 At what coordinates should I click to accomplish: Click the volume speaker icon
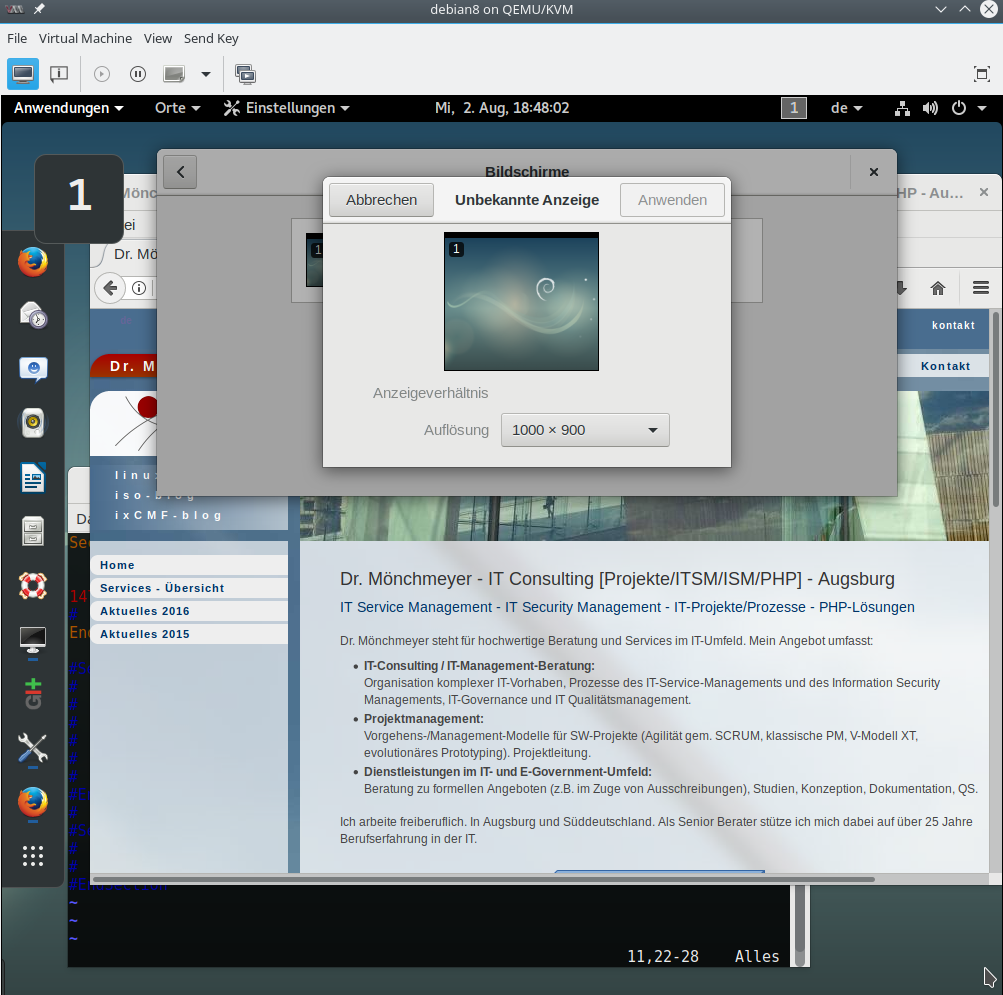pos(930,108)
